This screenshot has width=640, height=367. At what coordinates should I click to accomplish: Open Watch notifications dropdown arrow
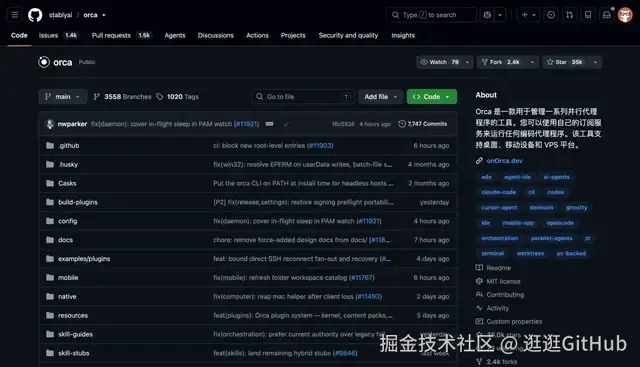tap(467, 62)
